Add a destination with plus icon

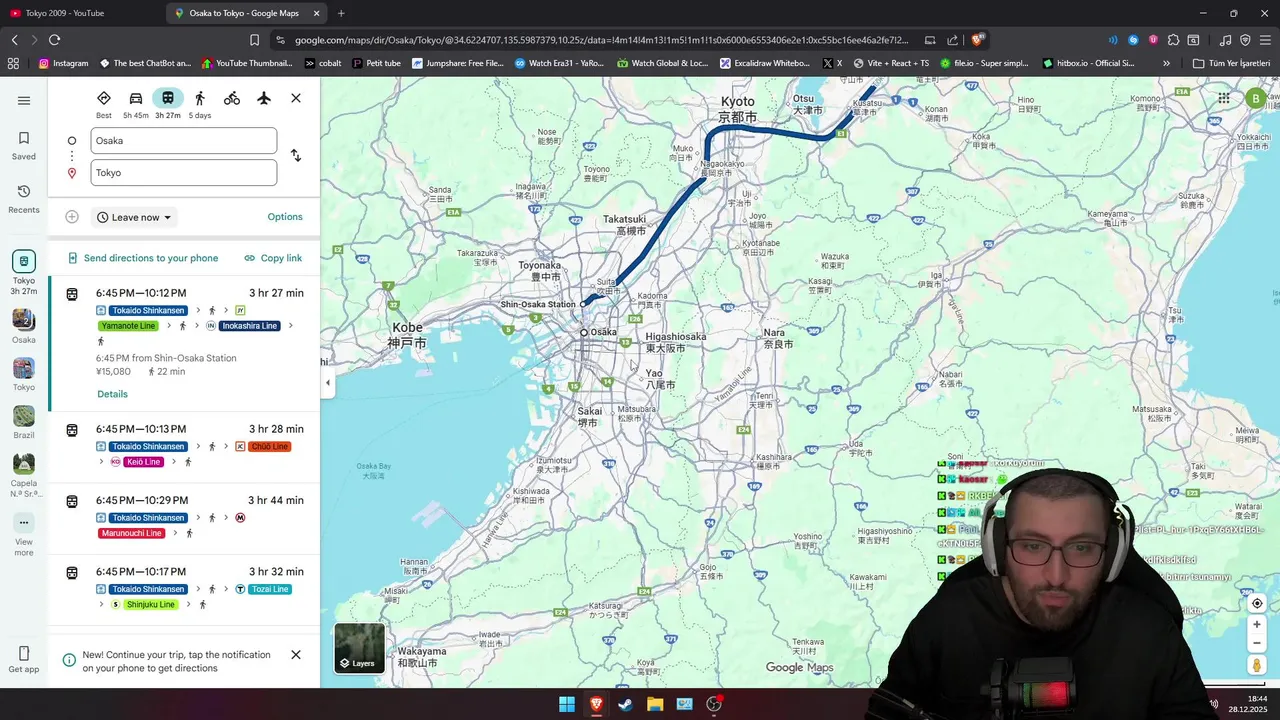tap(72, 217)
